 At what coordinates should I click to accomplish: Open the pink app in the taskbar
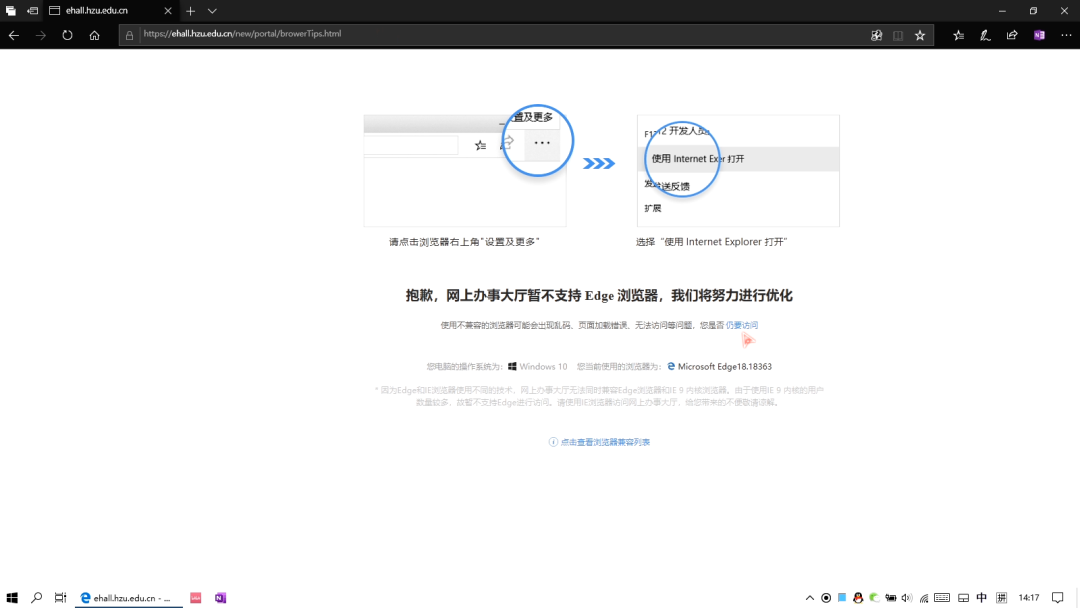point(196,598)
